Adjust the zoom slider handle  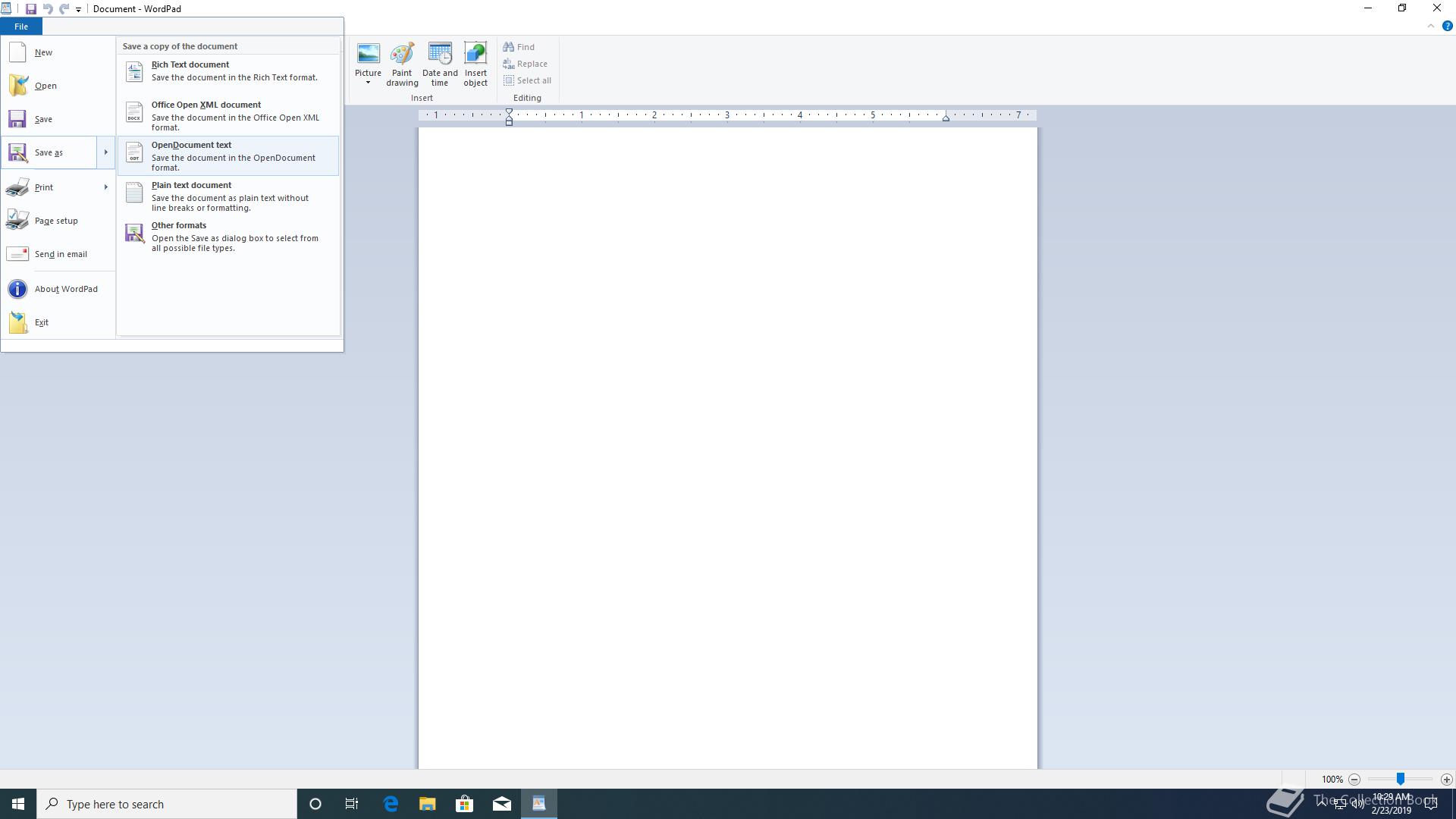pos(1401,779)
